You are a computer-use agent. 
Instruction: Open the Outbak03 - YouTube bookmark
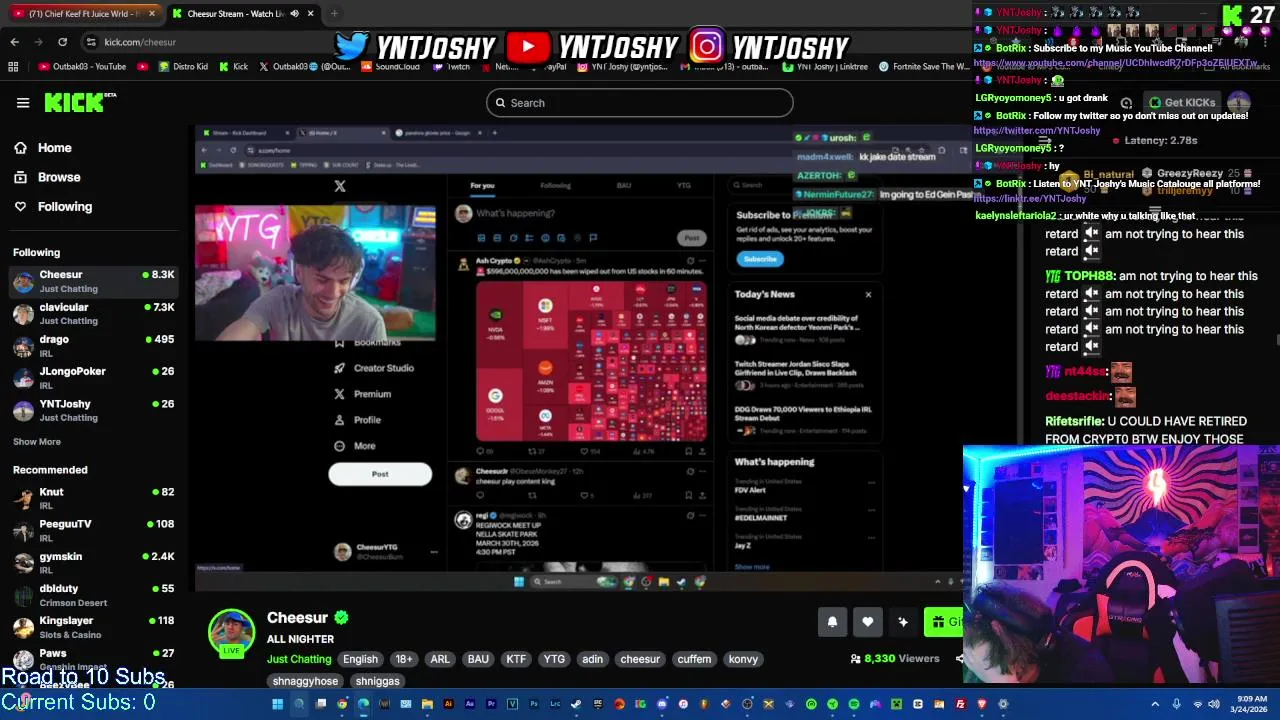coord(82,67)
